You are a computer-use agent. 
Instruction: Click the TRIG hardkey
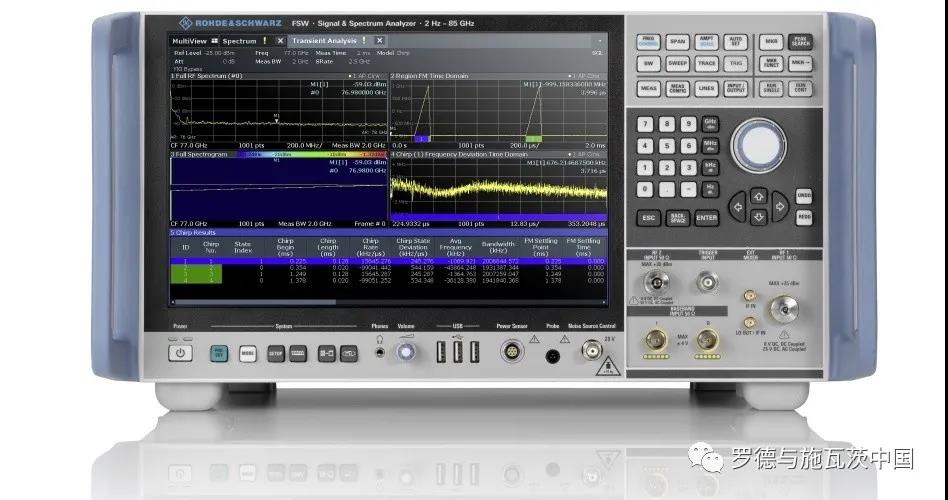pyautogui.click(x=735, y=63)
